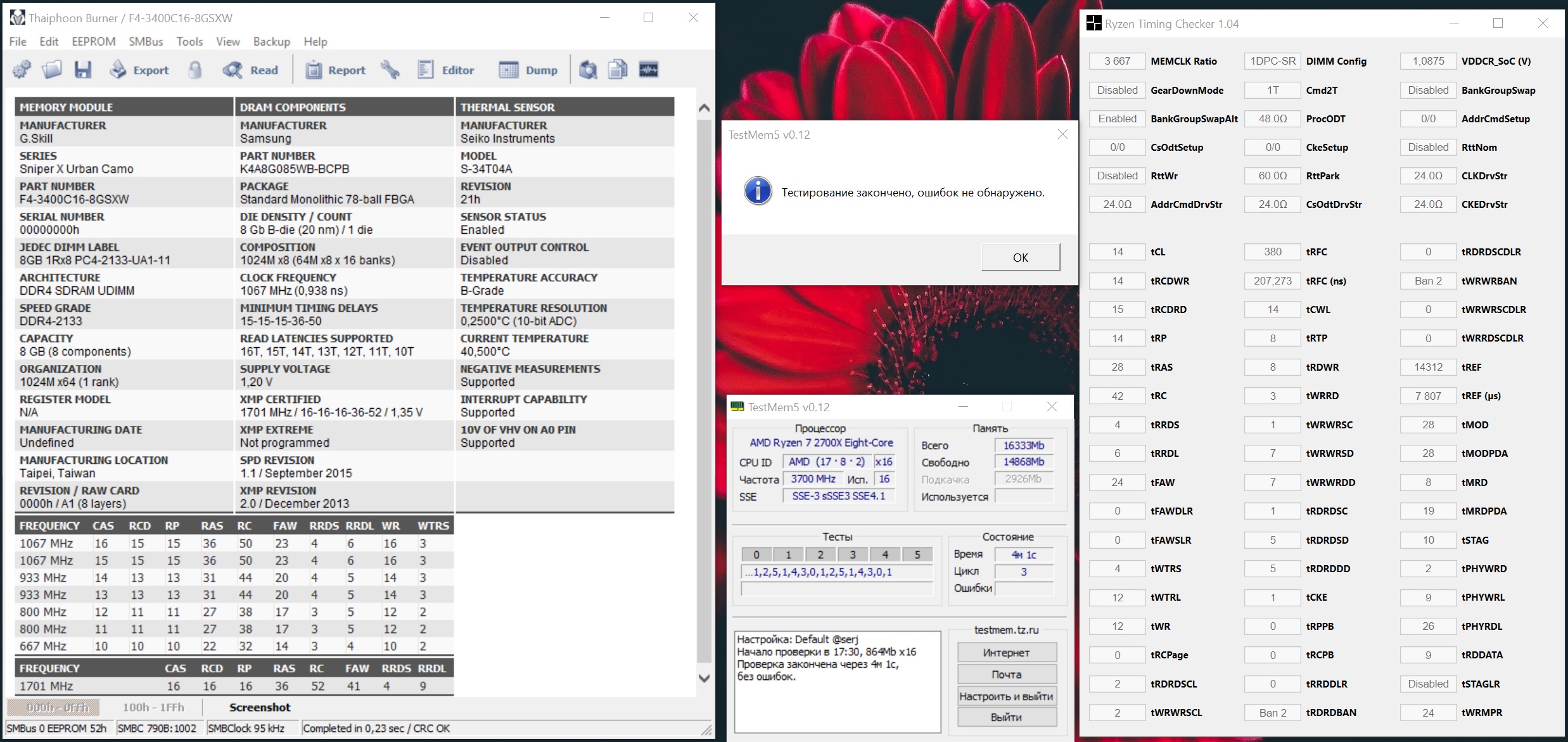Select the Screenshot tab
1568x742 pixels.
[260, 707]
